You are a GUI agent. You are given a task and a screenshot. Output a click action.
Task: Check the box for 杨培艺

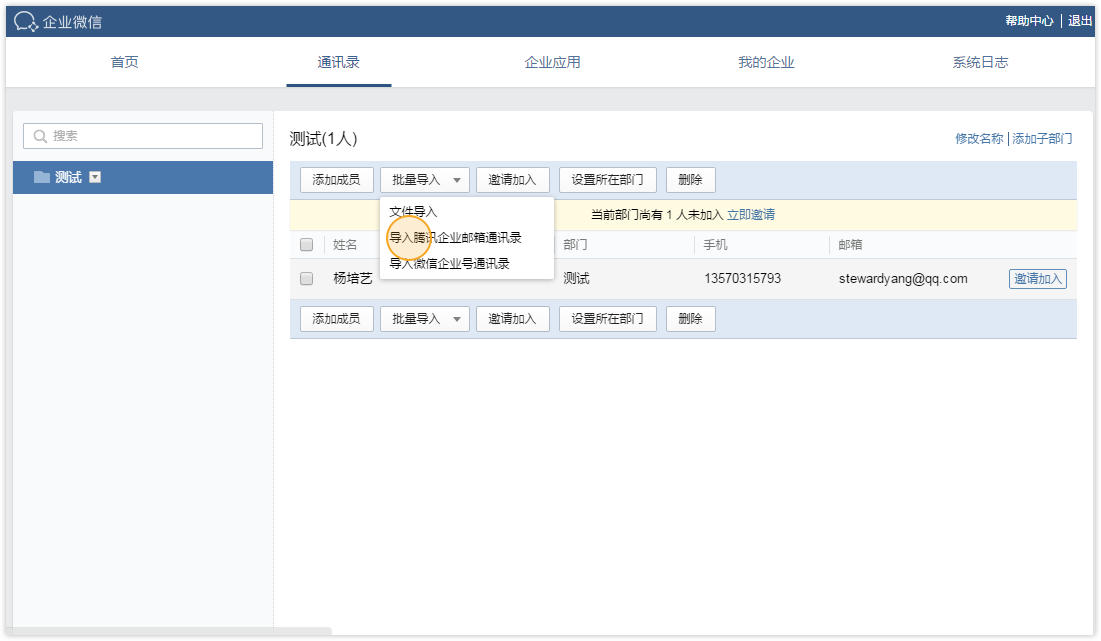point(307,278)
